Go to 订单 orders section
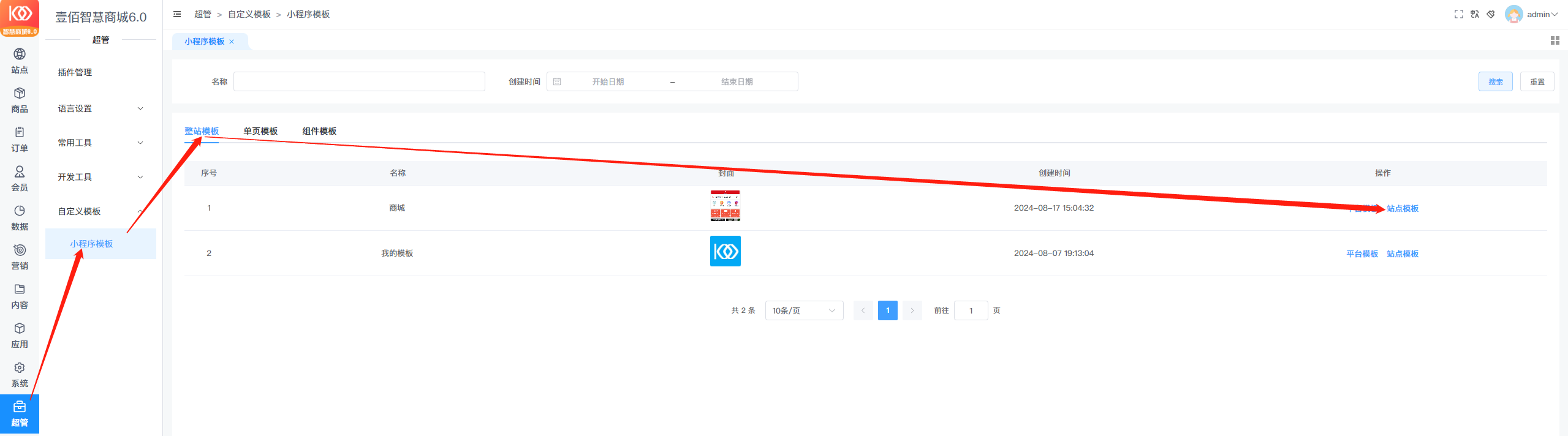Image resolution: width=1568 pixels, height=436 pixels. click(20, 139)
